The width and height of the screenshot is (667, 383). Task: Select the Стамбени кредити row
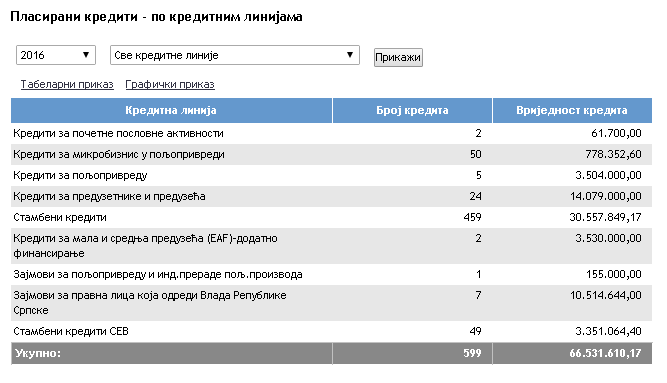[331, 217]
